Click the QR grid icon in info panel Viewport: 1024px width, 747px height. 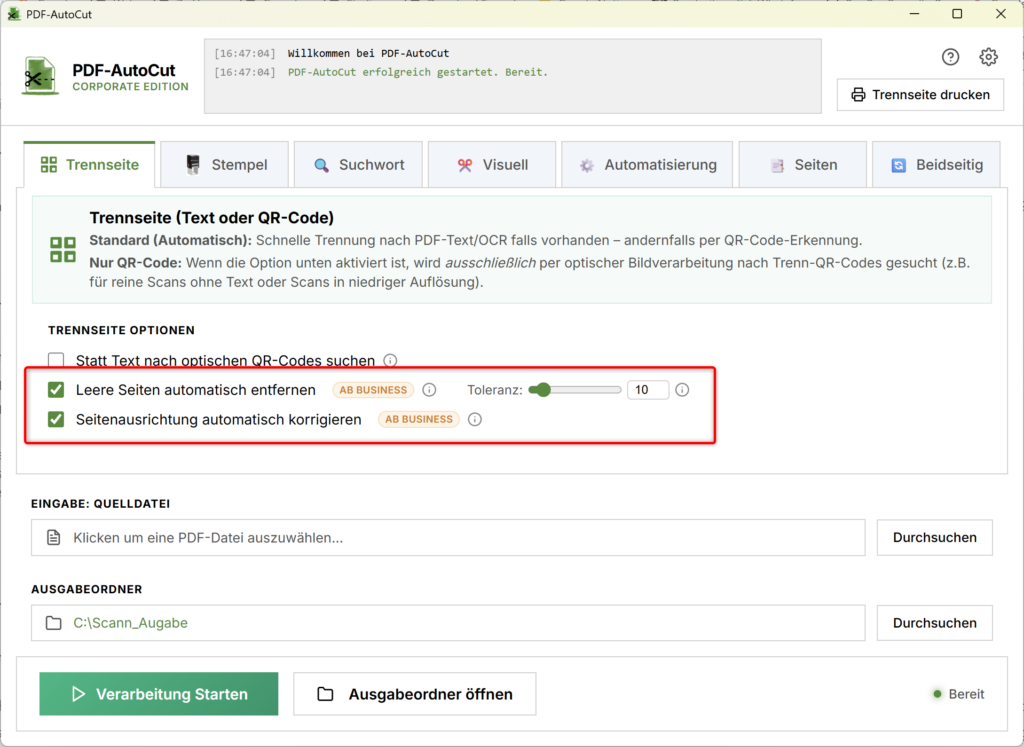63,249
